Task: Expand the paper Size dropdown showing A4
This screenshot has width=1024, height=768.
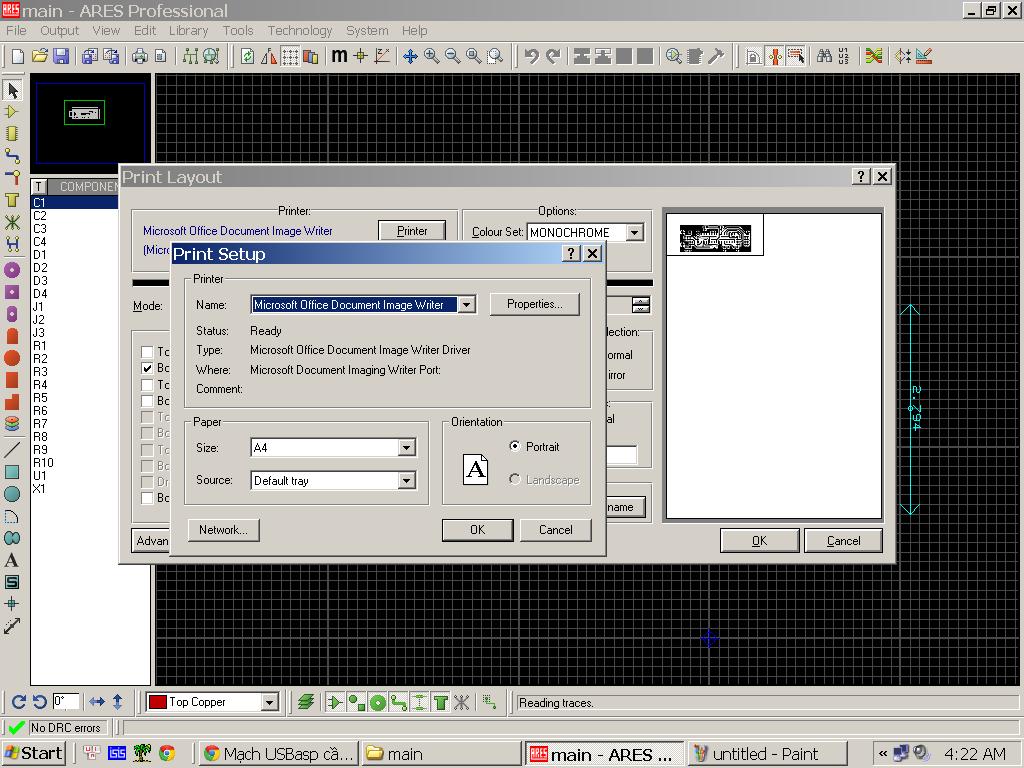Action: (406, 448)
